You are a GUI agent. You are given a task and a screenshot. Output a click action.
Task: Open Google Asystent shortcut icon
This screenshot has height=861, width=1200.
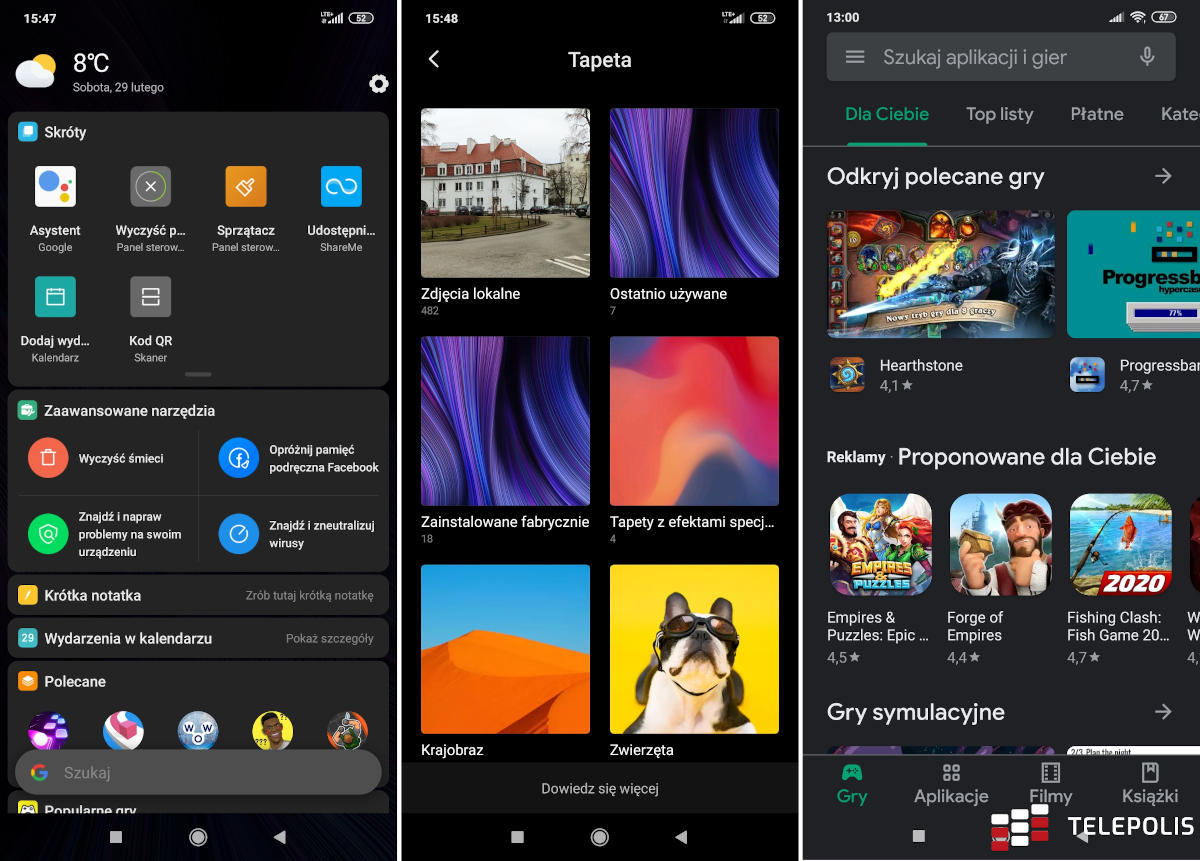(55, 187)
